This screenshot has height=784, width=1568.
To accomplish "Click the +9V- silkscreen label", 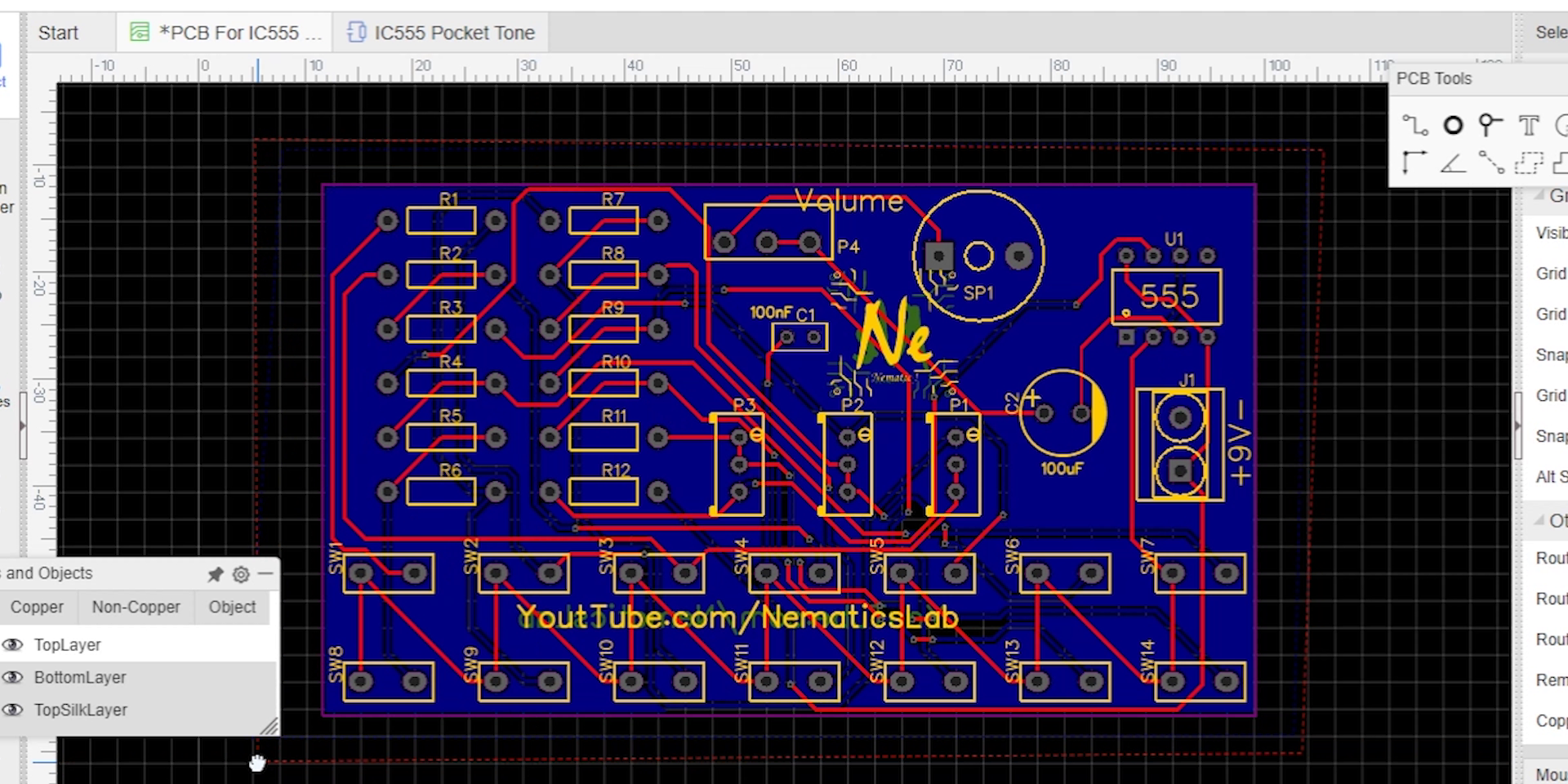I will coord(1239,442).
